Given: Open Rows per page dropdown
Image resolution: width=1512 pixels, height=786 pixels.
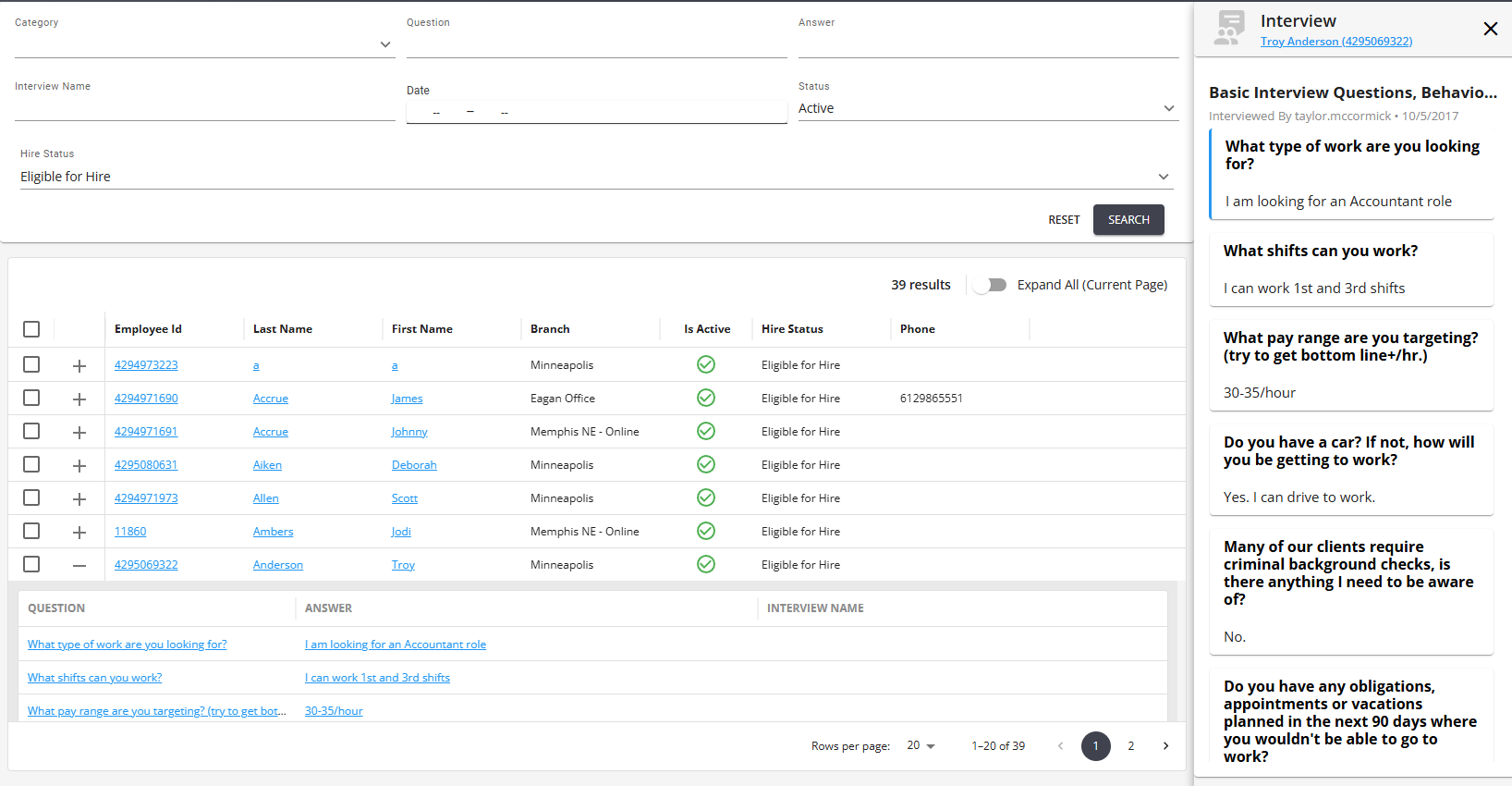Looking at the screenshot, I should point(921,745).
